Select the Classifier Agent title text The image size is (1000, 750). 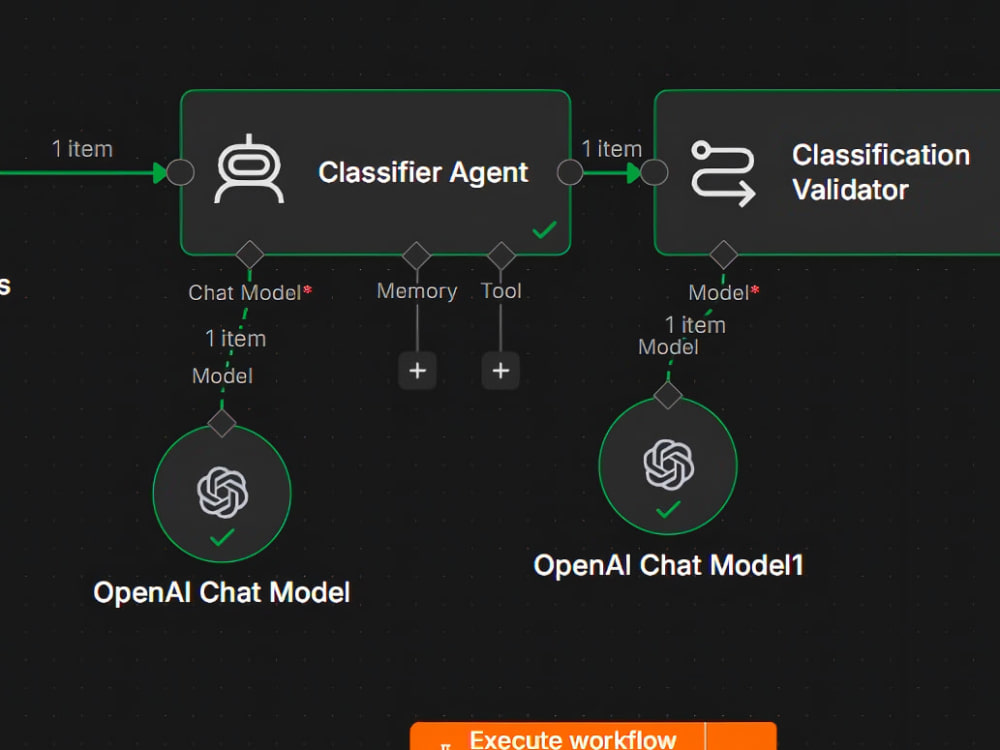click(x=423, y=172)
